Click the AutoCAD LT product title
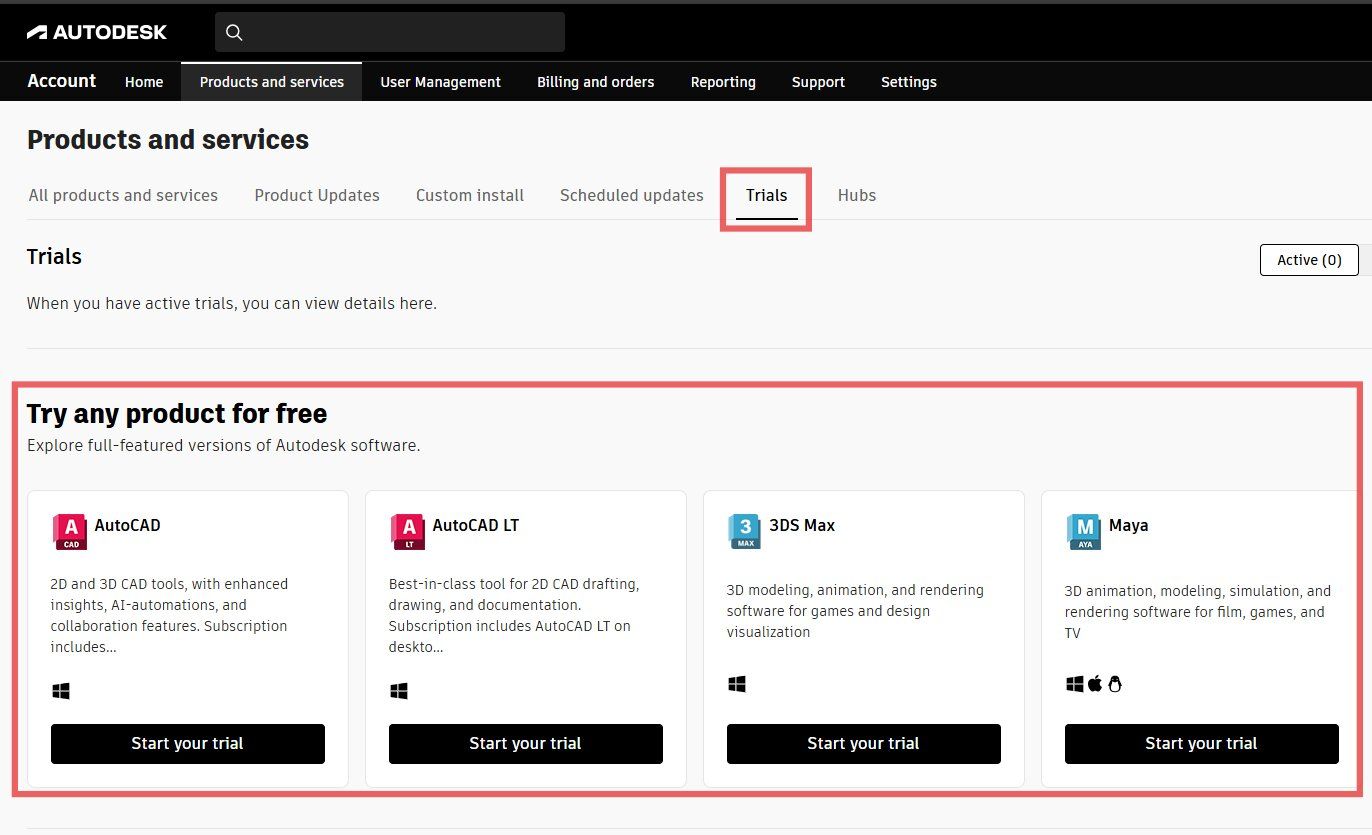Screen dimensions: 1372x835 tap(476, 525)
